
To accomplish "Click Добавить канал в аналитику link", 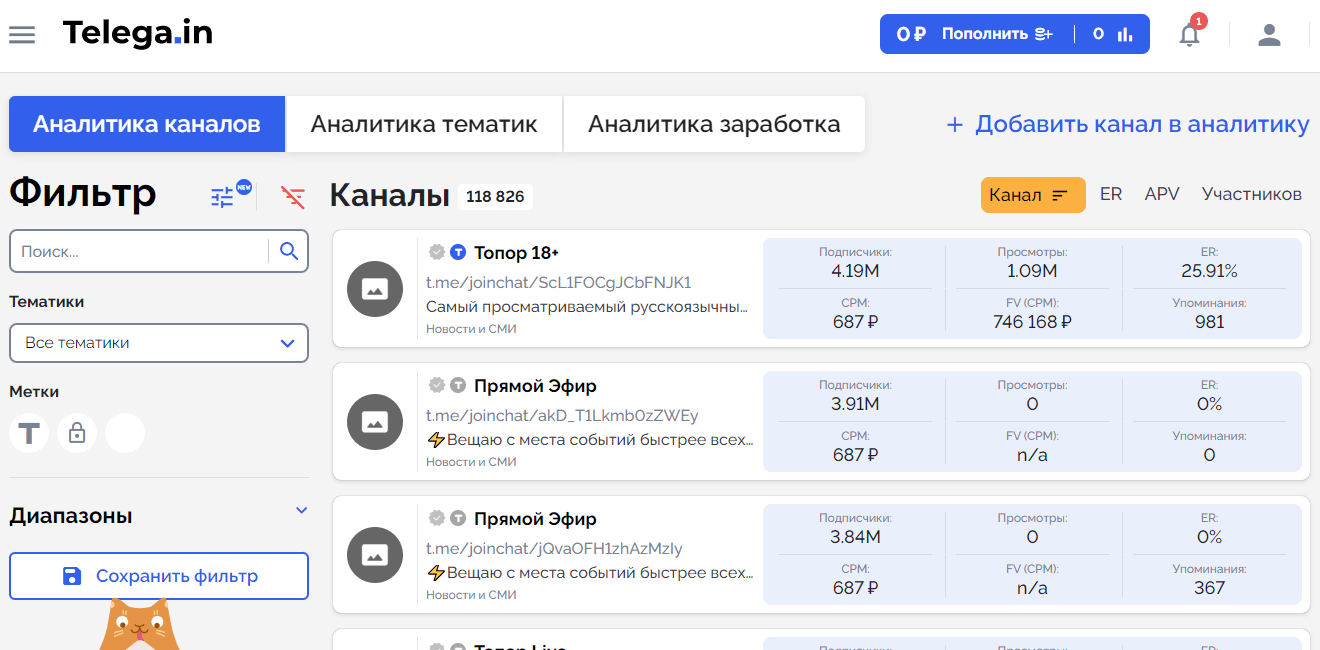I will [x=1126, y=124].
